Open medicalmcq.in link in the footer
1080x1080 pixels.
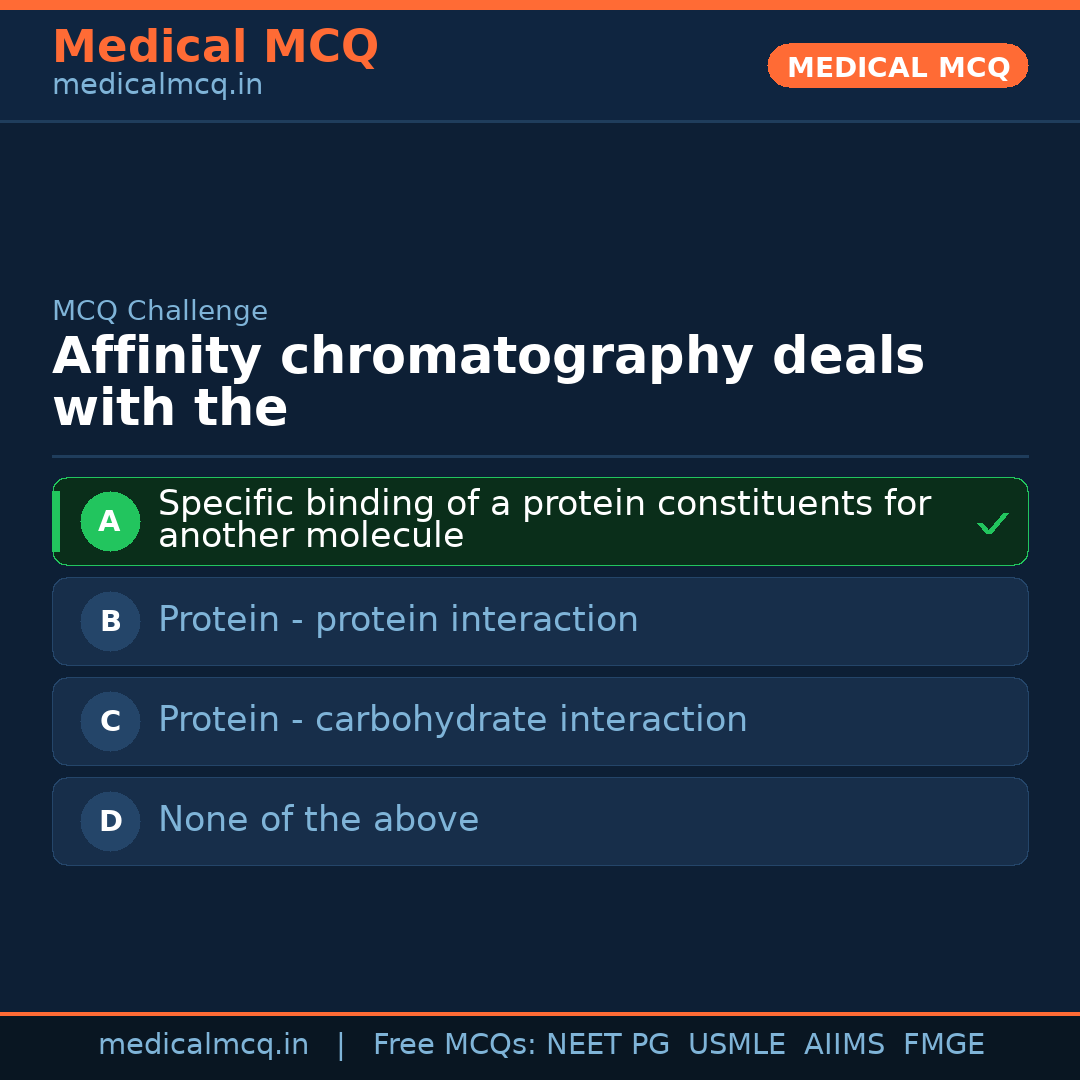203,1045
